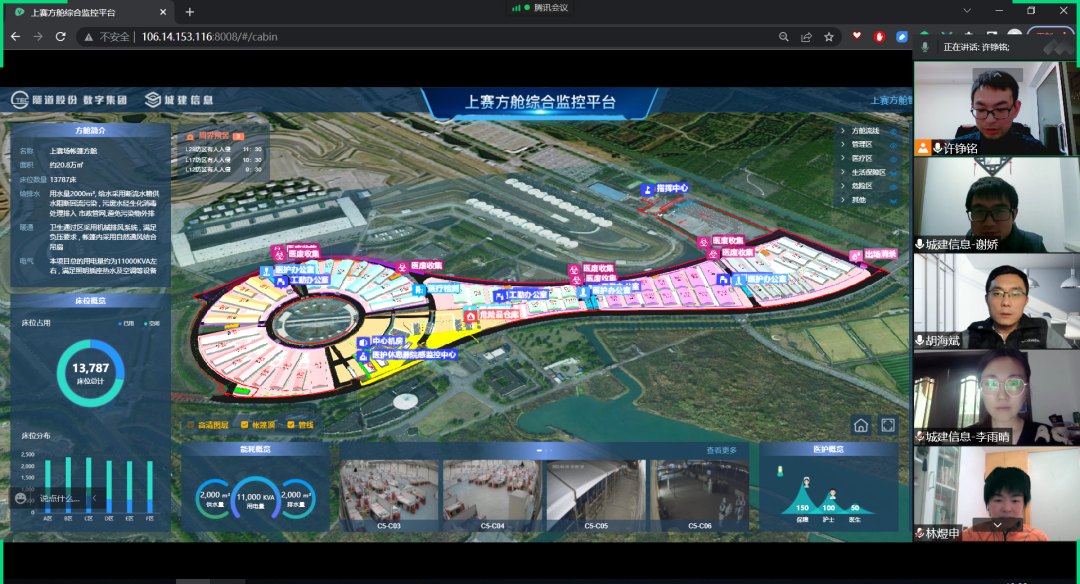Enter fullscreen with the expand-map icon
Image resolution: width=1080 pixels, height=584 pixels.
tap(889, 425)
